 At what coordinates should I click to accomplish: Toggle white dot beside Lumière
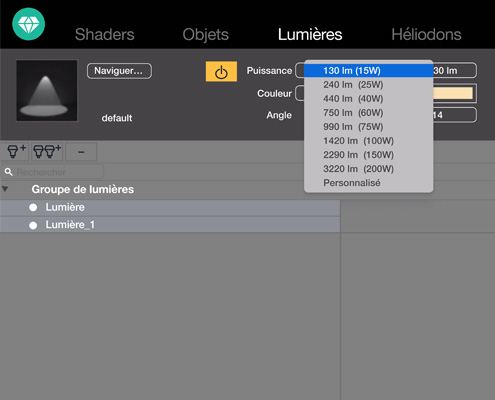[33, 208]
